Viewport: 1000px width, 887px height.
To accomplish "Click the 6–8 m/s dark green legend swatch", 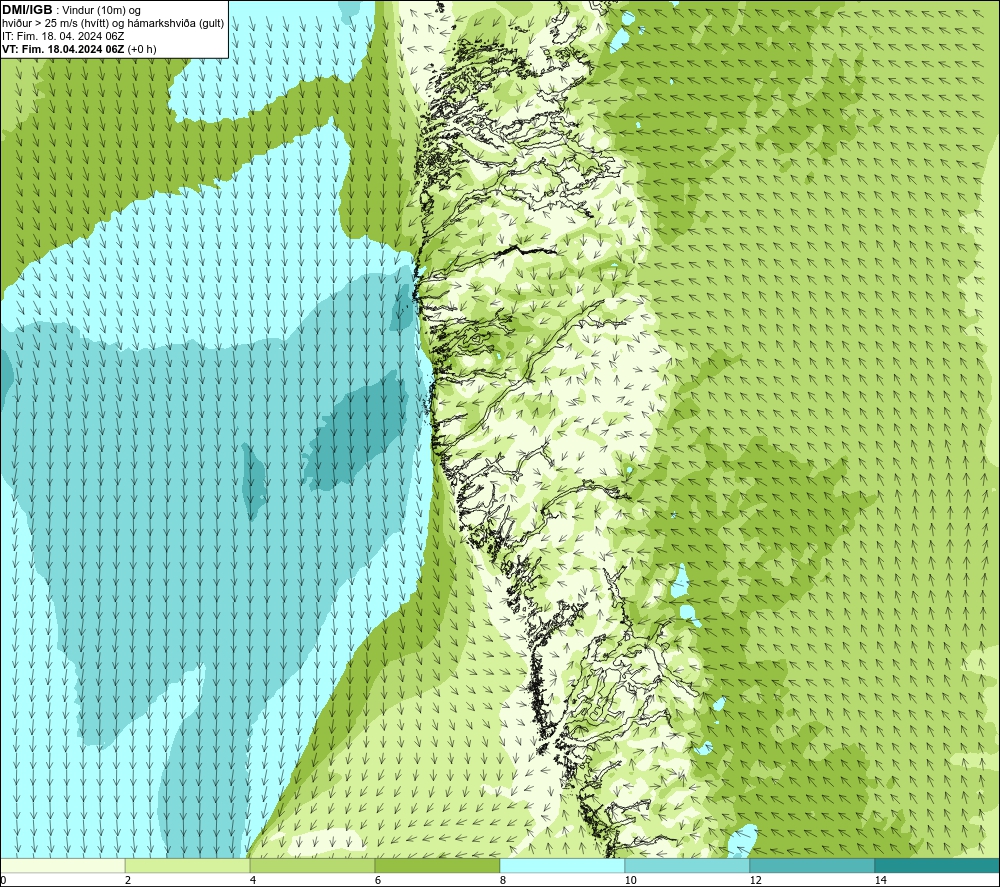I will pos(438,865).
